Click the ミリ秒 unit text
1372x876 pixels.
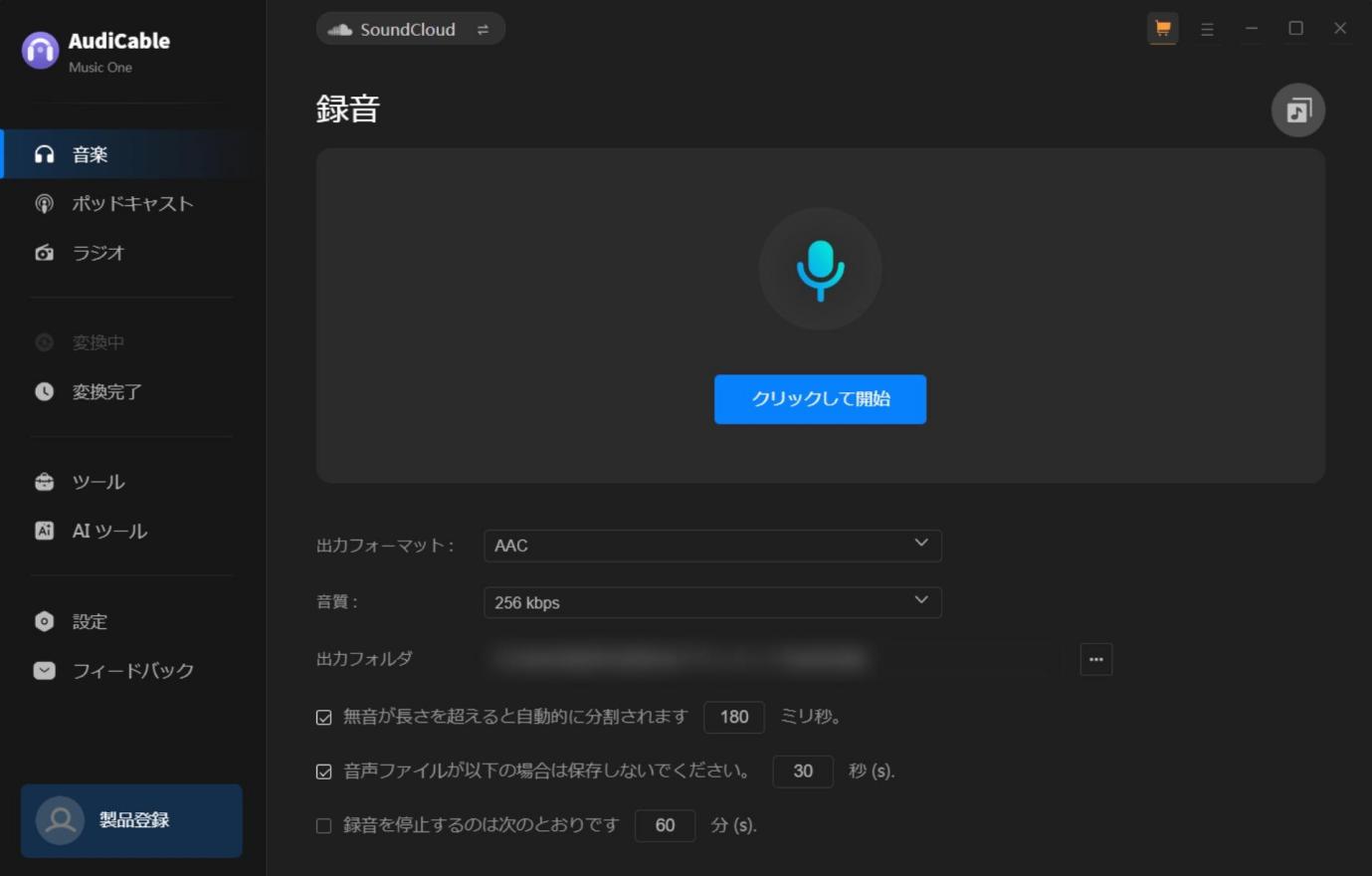(x=810, y=717)
